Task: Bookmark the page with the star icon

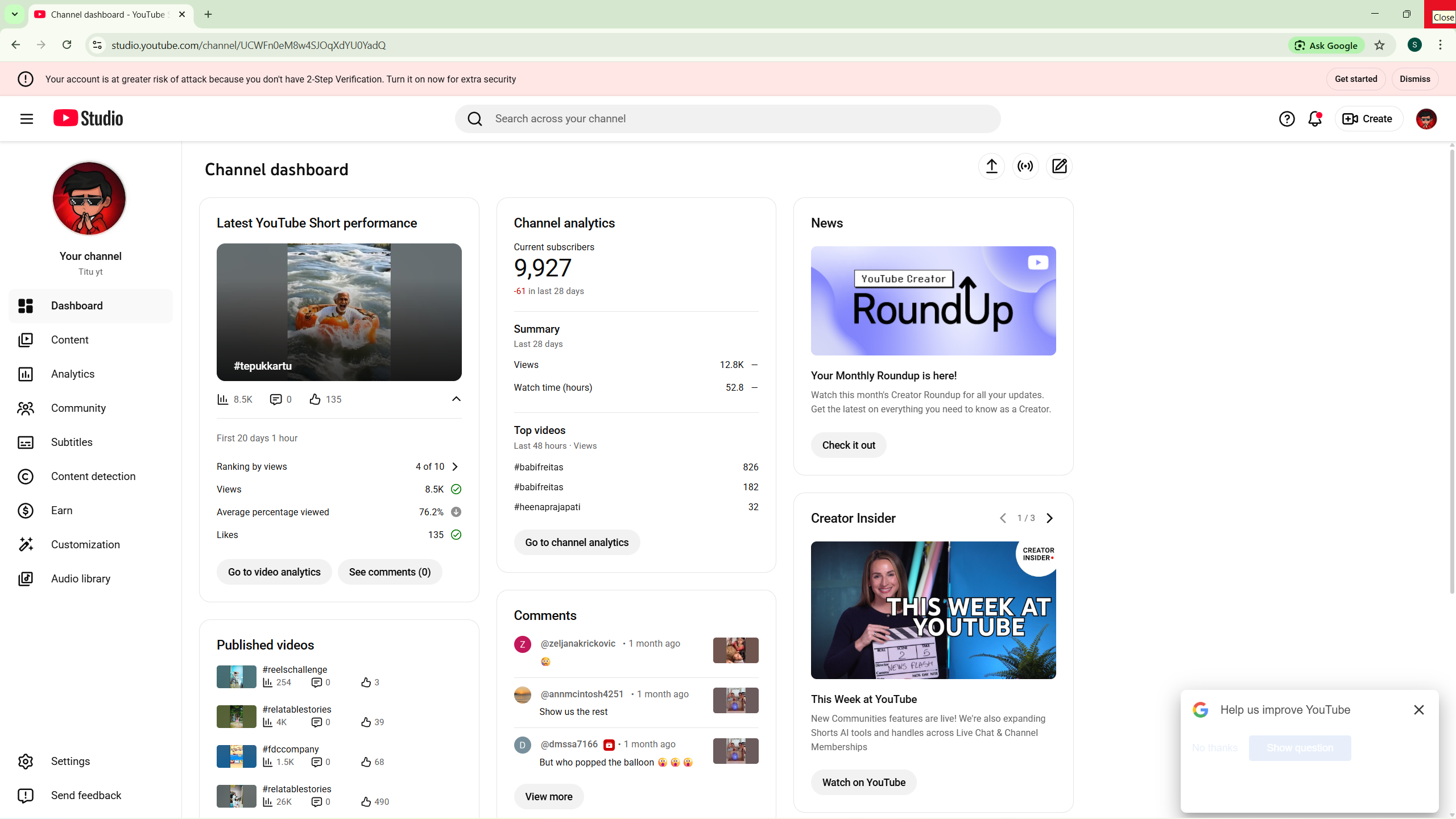Action: (x=1379, y=45)
